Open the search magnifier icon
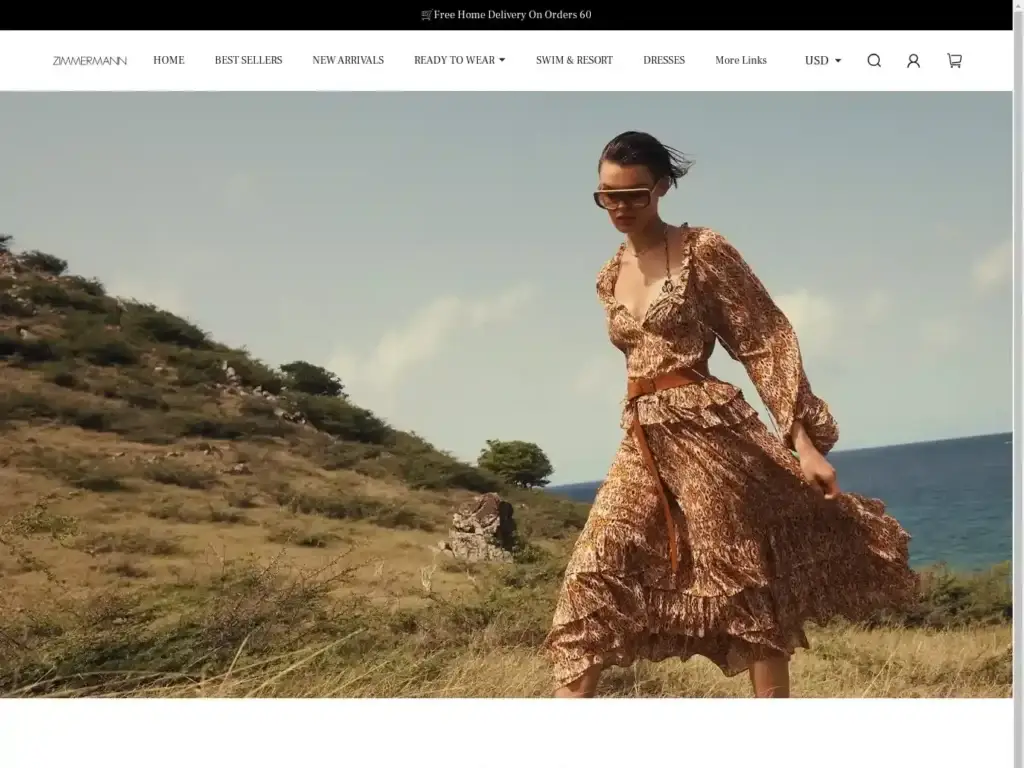Screen dimensions: 1024x768 click(874, 61)
